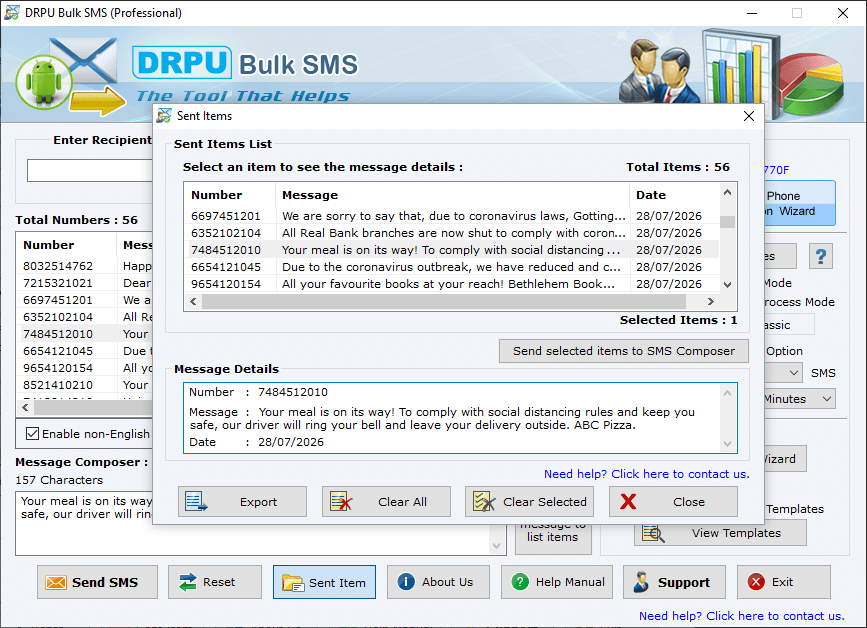Click the Phone Connection Wizard button
Screen dimensions: 867x628
800,203
